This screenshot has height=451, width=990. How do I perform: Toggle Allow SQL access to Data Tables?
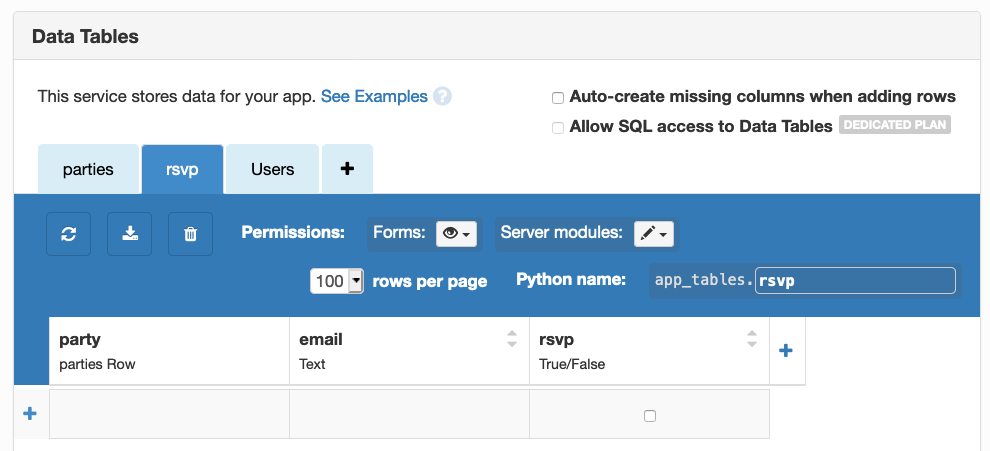tap(558, 127)
